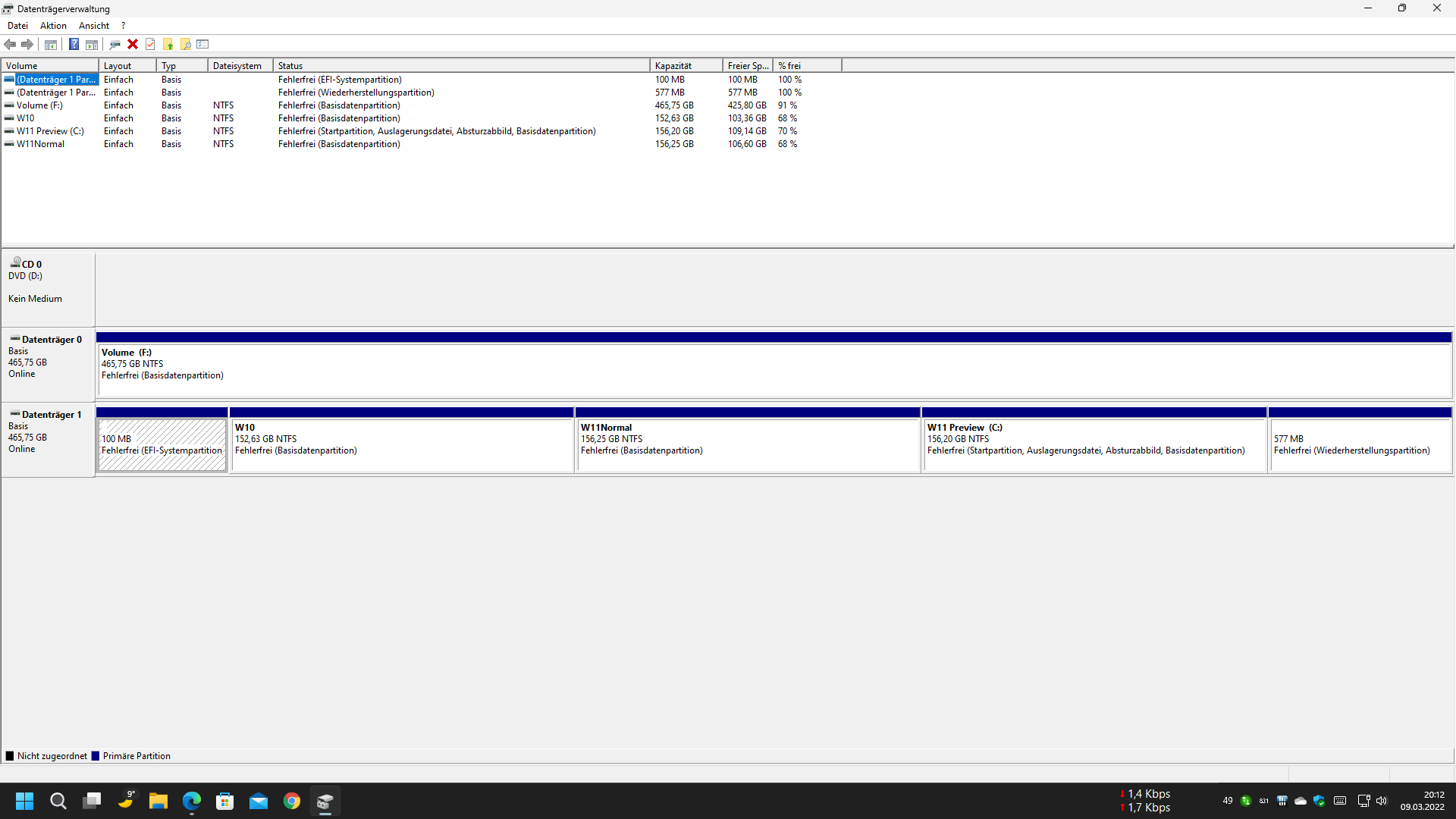
Task: Open the Mail app from taskbar
Action: pyautogui.click(x=259, y=801)
